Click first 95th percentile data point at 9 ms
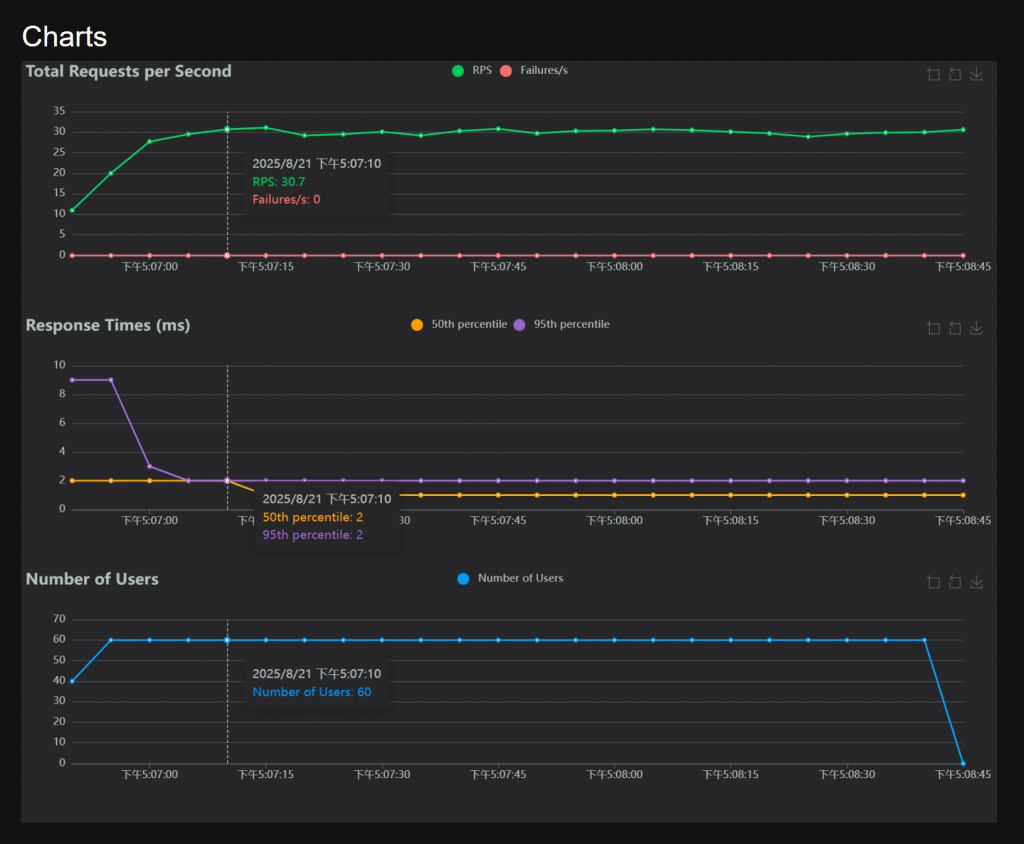This screenshot has width=1024, height=844. pyautogui.click(x=72, y=380)
